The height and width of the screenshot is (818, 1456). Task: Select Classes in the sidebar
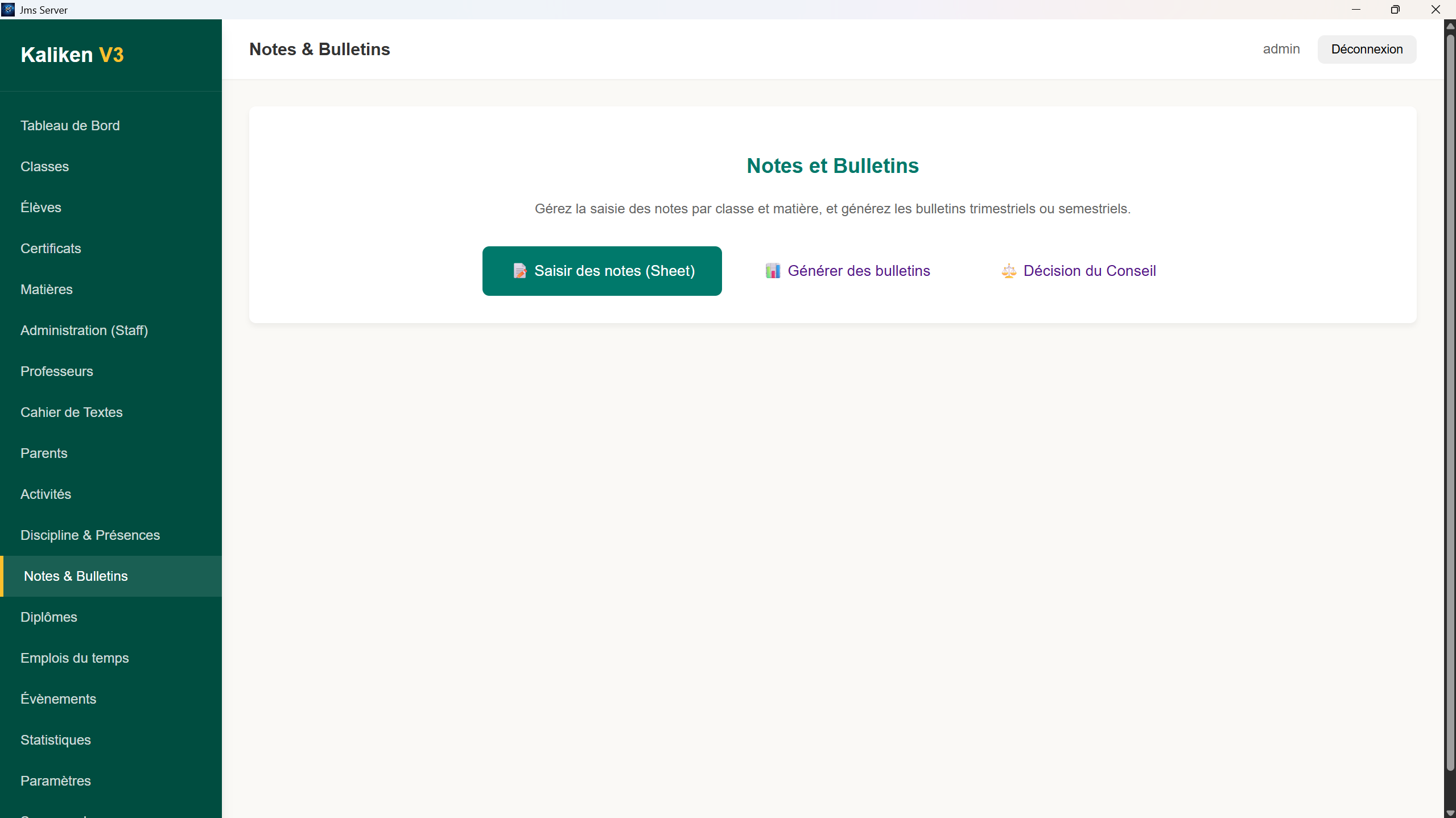(44, 166)
